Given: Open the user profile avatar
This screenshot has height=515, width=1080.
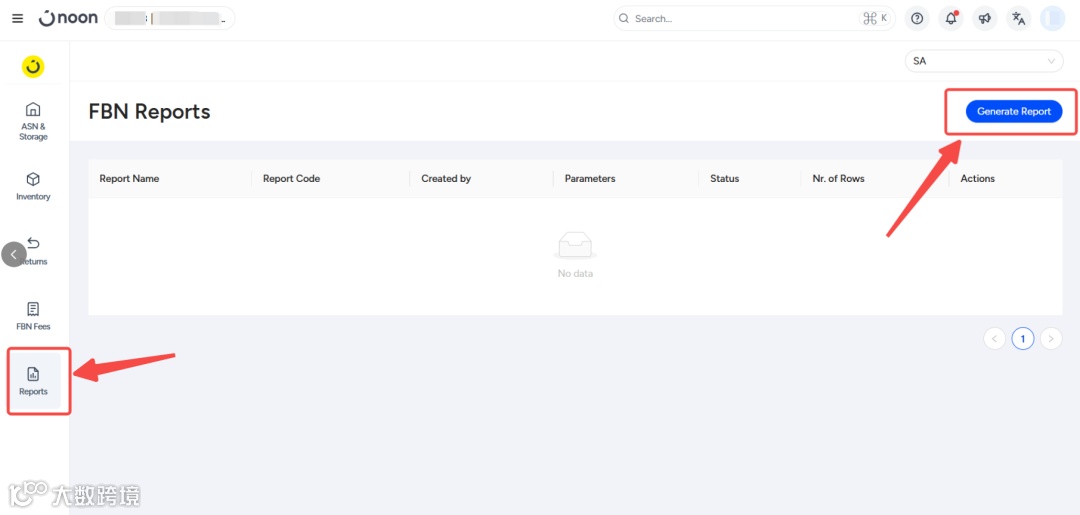Looking at the screenshot, I should [x=1052, y=19].
